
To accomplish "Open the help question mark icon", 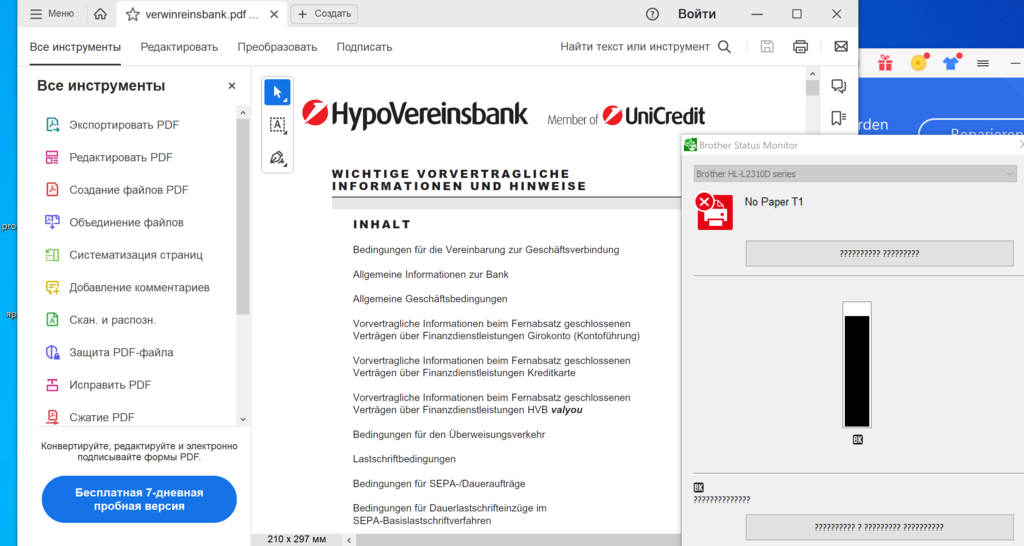I will 652,14.
